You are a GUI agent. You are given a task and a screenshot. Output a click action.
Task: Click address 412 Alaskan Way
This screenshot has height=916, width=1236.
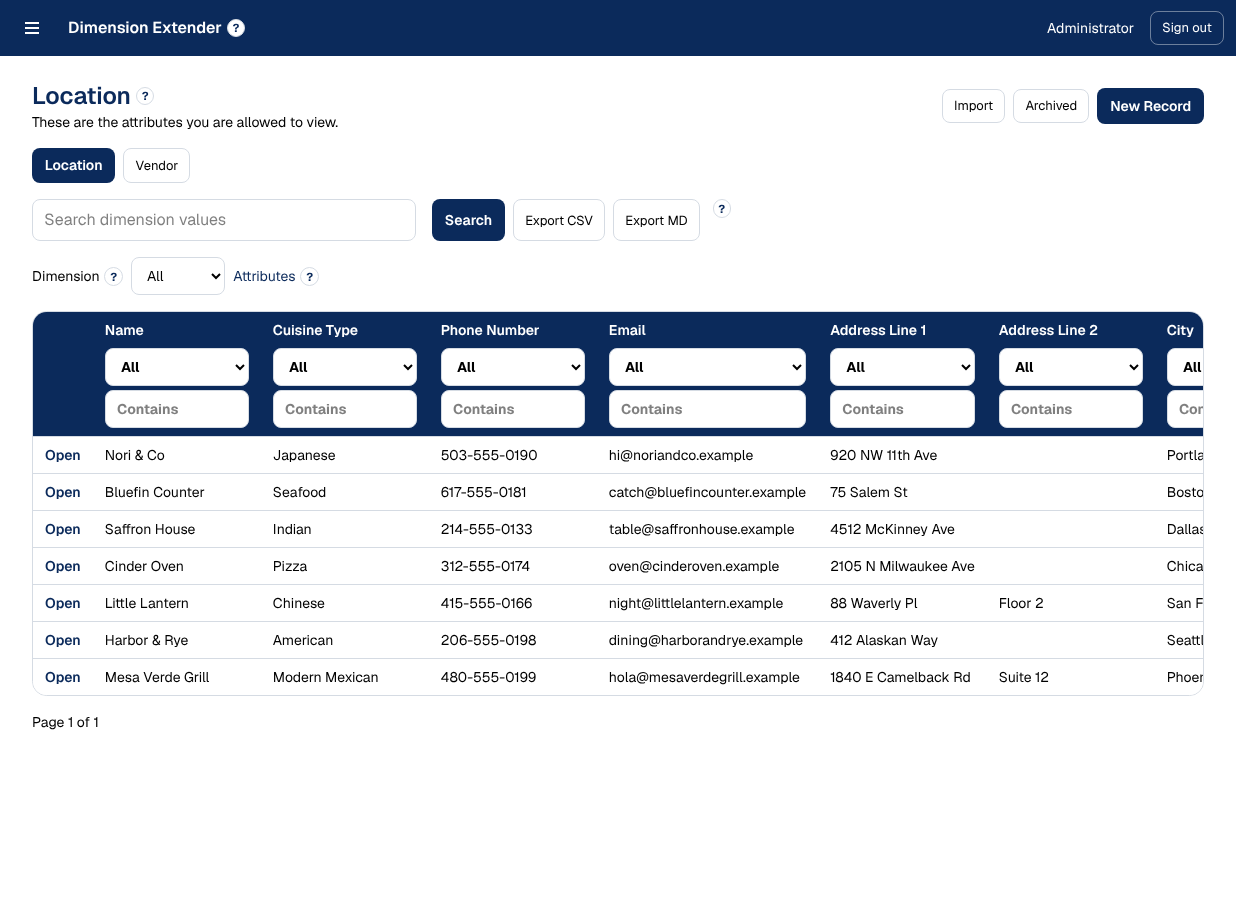(x=884, y=640)
